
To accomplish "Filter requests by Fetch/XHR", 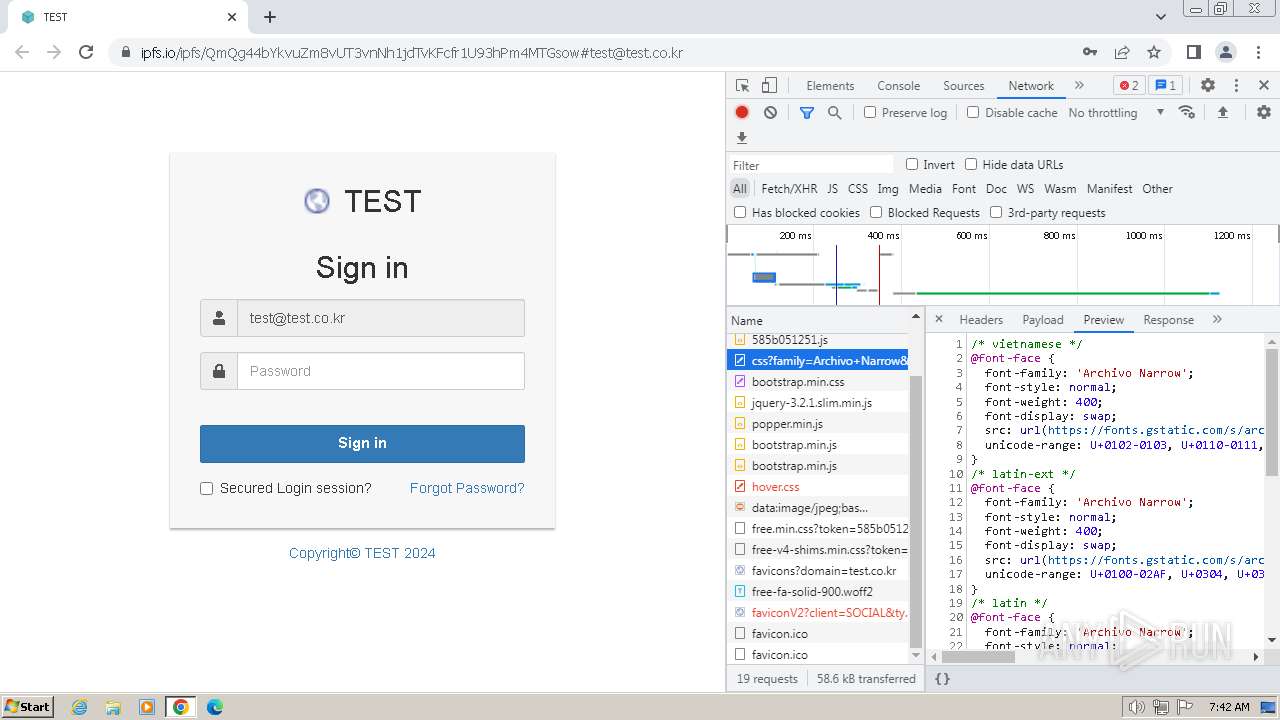I will (789, 189).
